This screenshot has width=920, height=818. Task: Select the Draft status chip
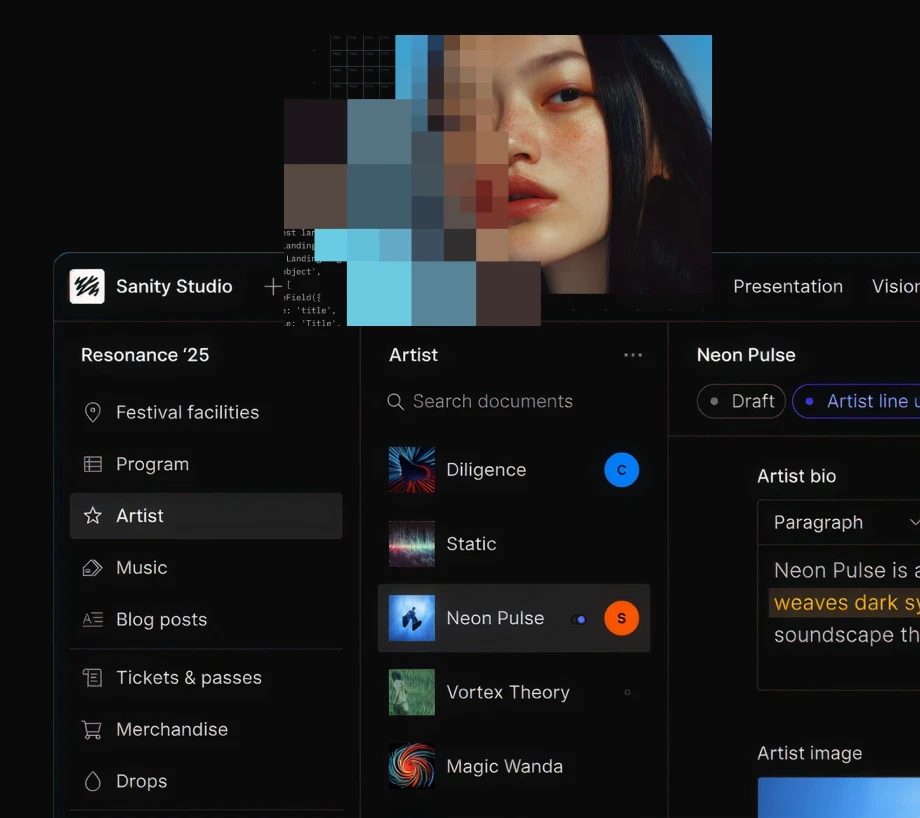(x=740, y=401)
